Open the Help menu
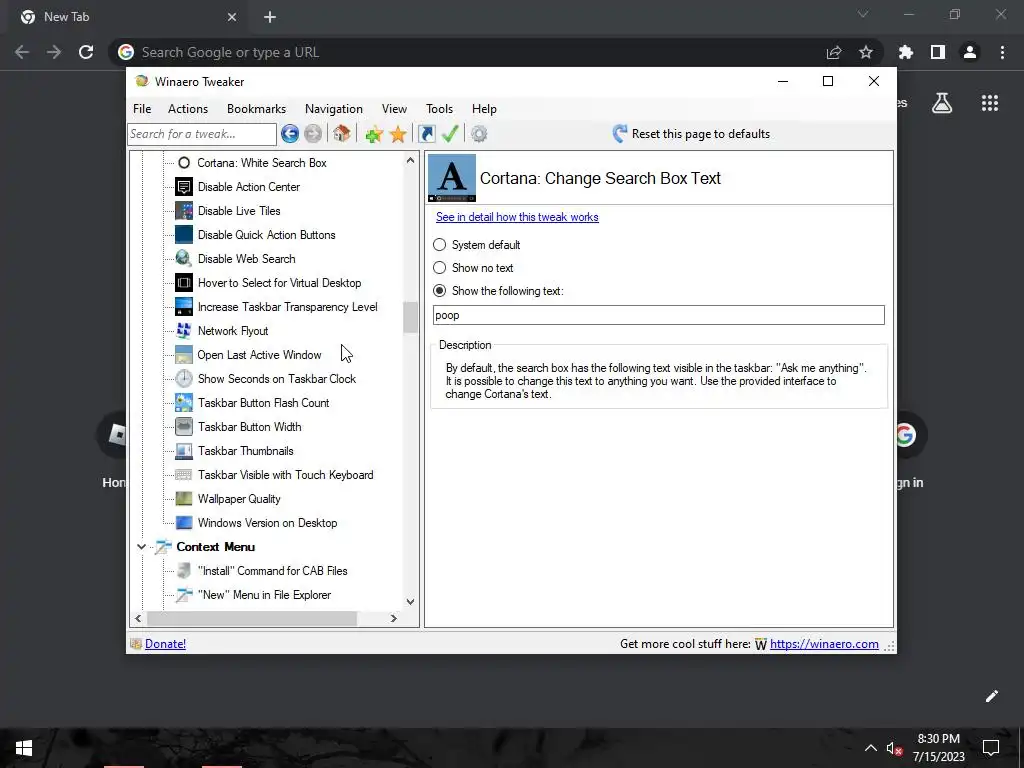Viewport: 1024px width, 768px height. click(x=485, y=109)
